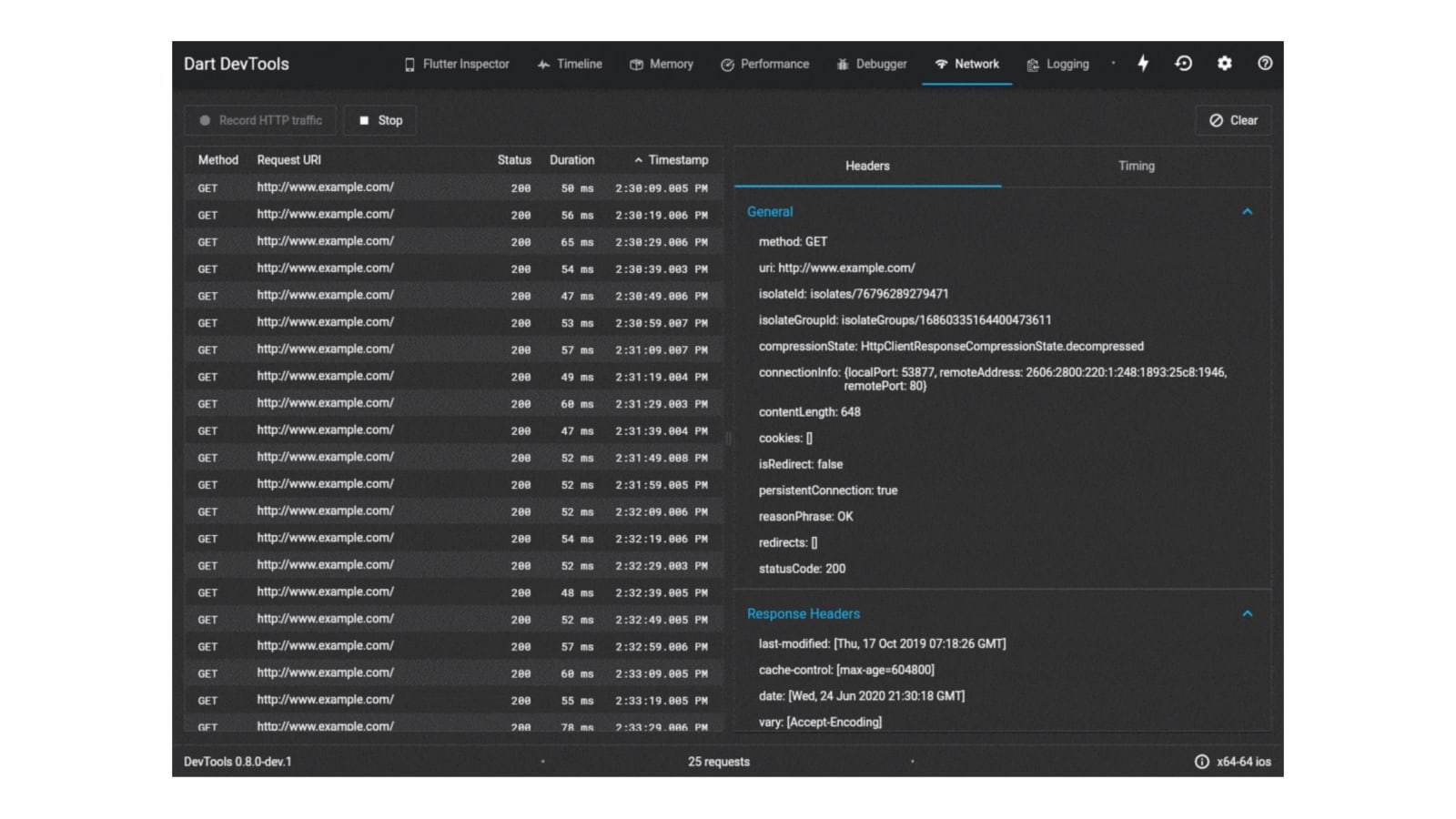This screenshot has width=1456, height=819.
Task: Select the request at 2:32:49.005 PM
Action: 454,620
